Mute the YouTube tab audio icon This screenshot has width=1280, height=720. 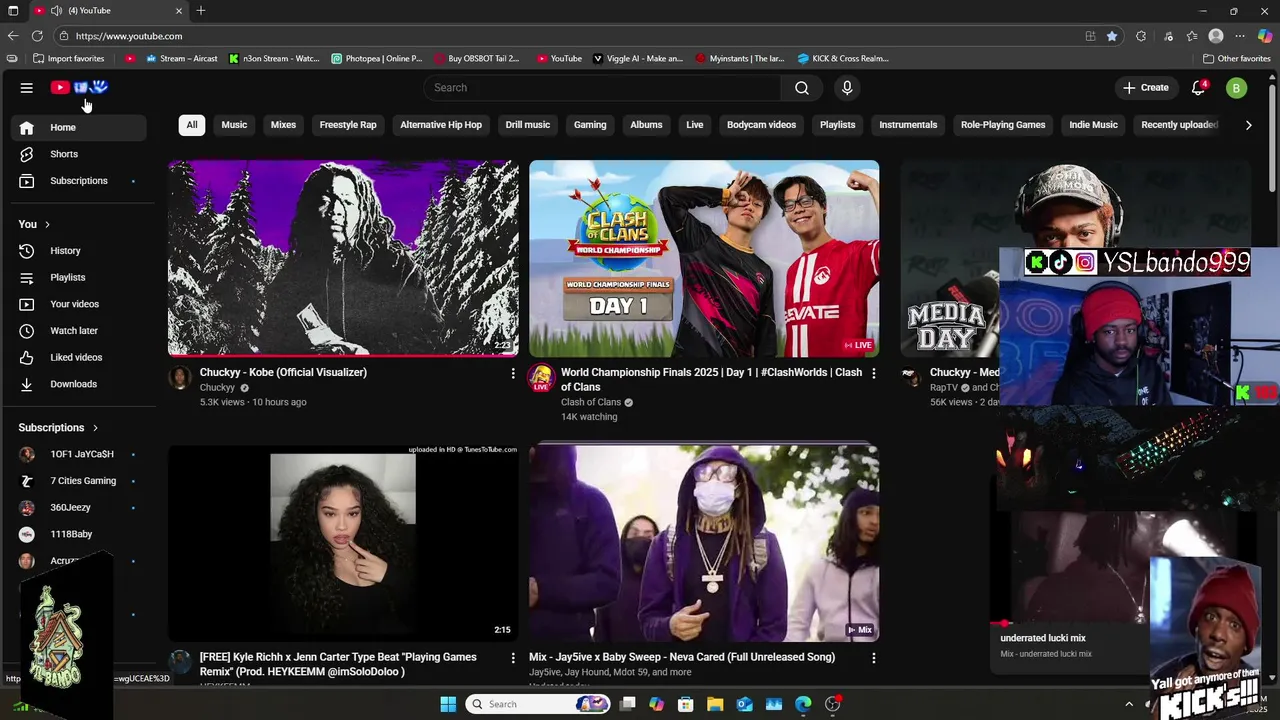tap(56, 11)
